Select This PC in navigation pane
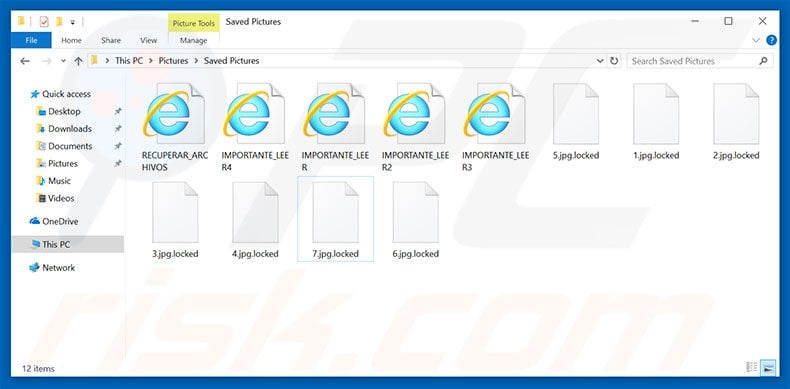Screen dimensions: 790x389 [68, 244]
